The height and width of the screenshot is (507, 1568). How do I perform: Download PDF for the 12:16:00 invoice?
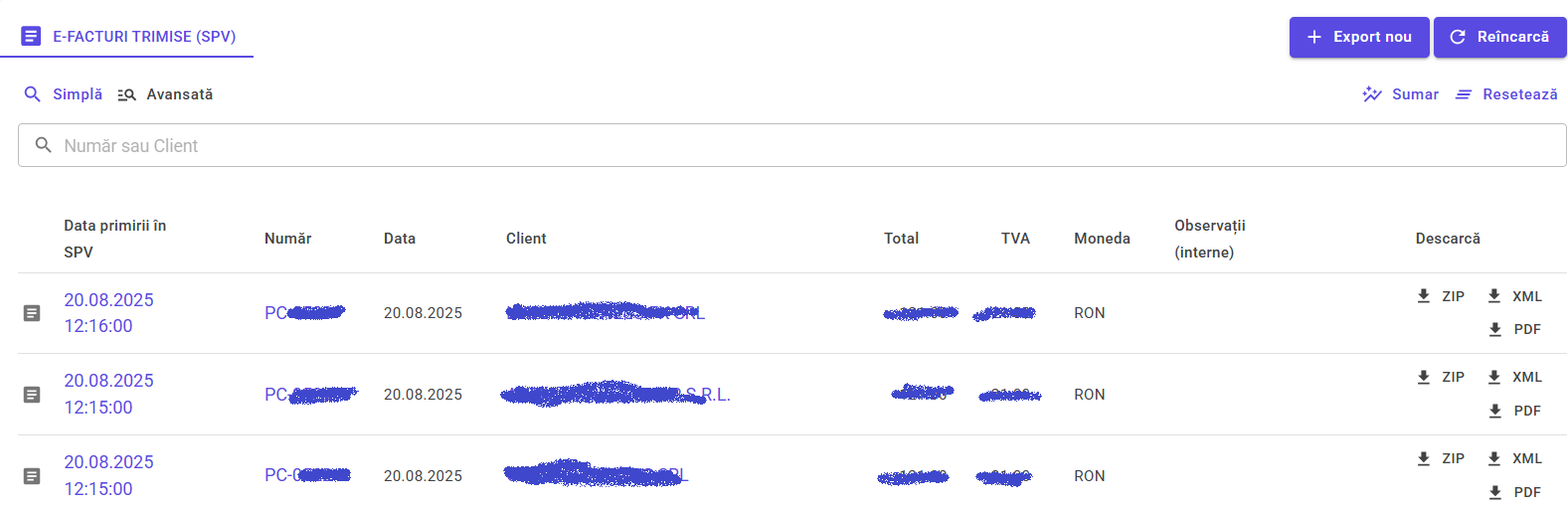tap(1514, 329)
